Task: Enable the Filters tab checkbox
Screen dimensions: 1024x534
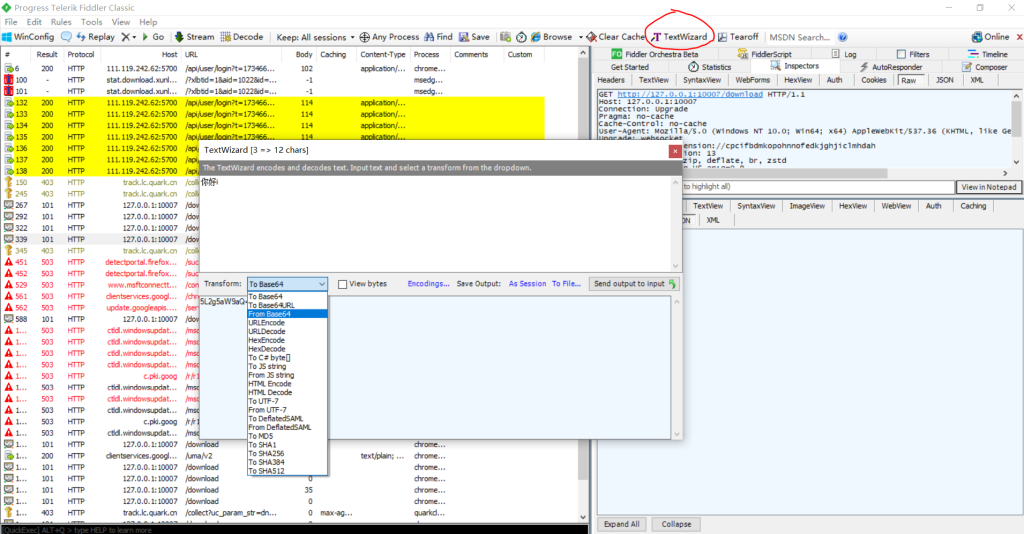Action: (901, 54)
